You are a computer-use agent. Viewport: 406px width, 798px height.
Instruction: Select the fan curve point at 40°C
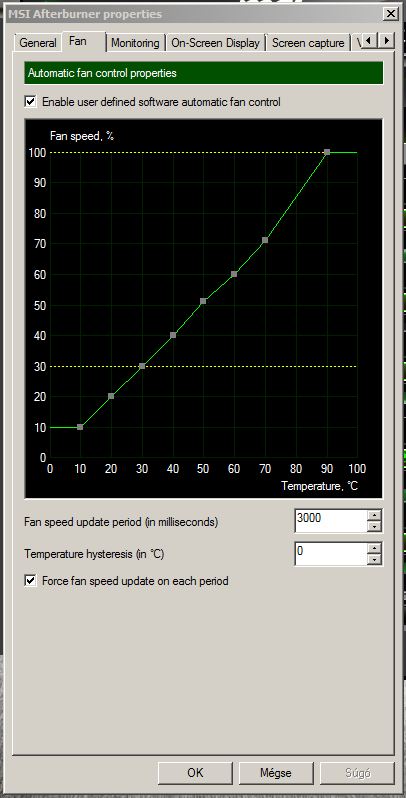tap(173, 335)
